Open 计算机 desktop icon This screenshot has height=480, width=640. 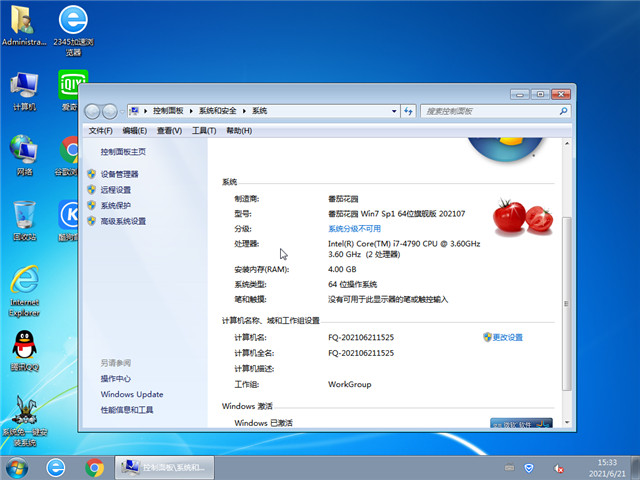point(24,91)
